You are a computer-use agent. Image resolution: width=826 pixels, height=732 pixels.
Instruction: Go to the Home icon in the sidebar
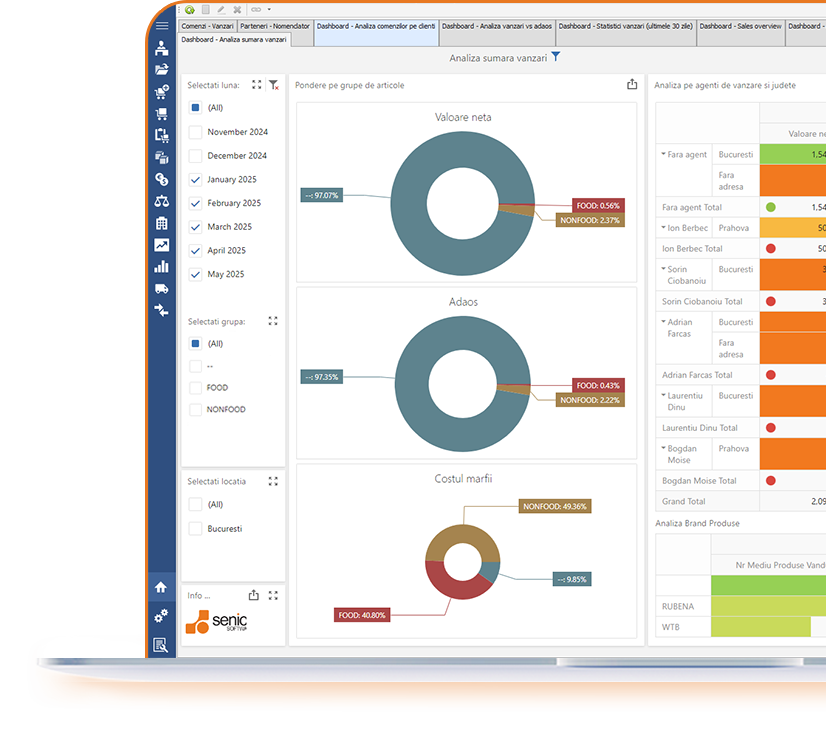[x=161, y=587]
